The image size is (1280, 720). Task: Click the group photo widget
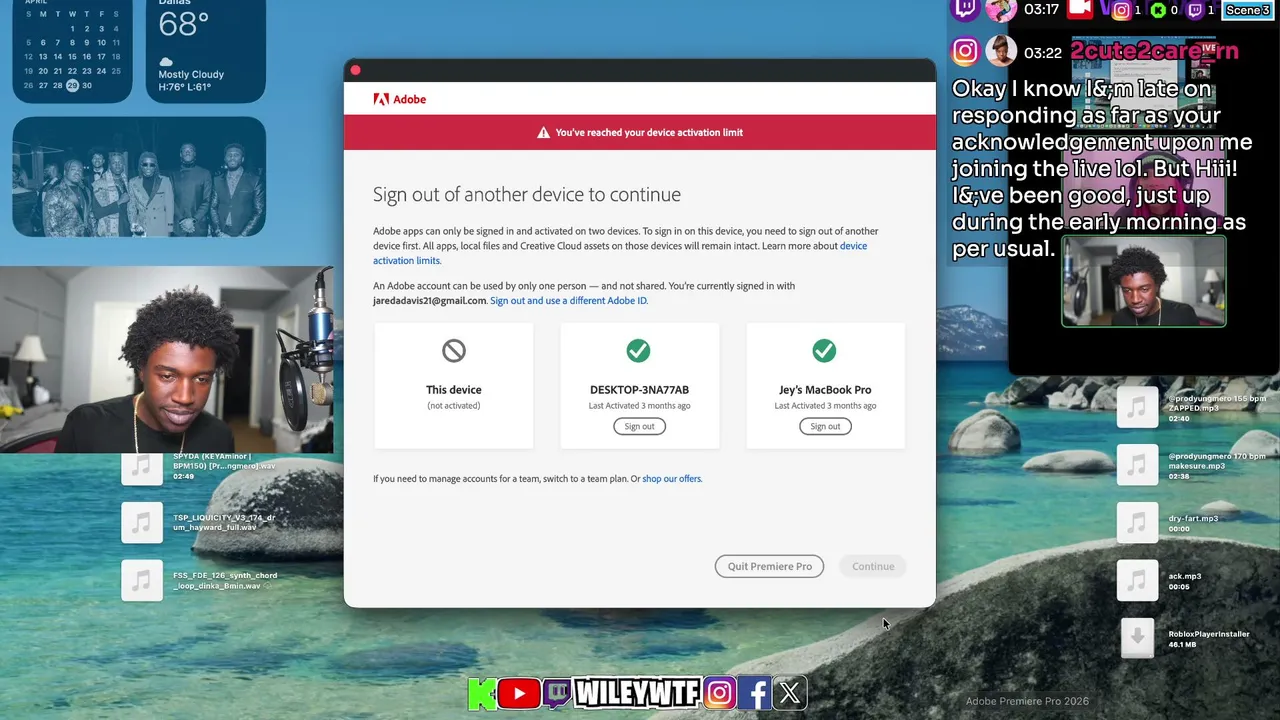tap(139, 177)
